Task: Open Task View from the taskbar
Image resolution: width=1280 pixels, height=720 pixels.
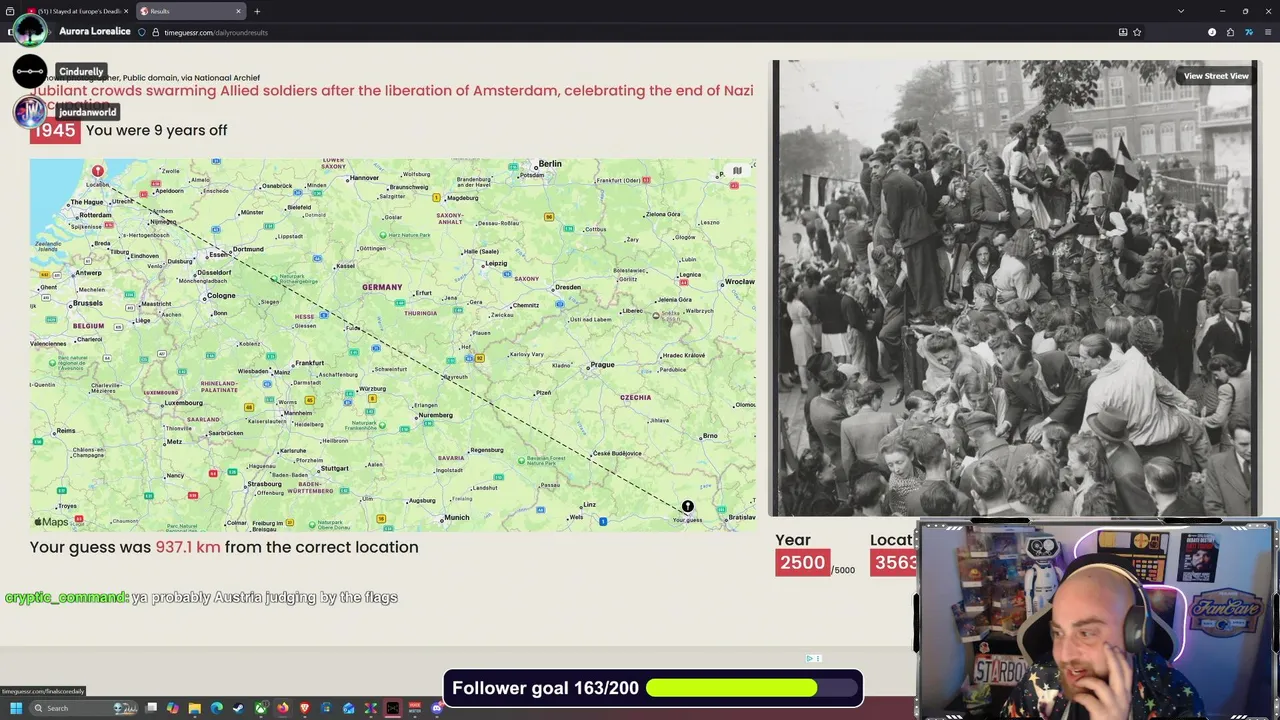Action: point(152,708)
